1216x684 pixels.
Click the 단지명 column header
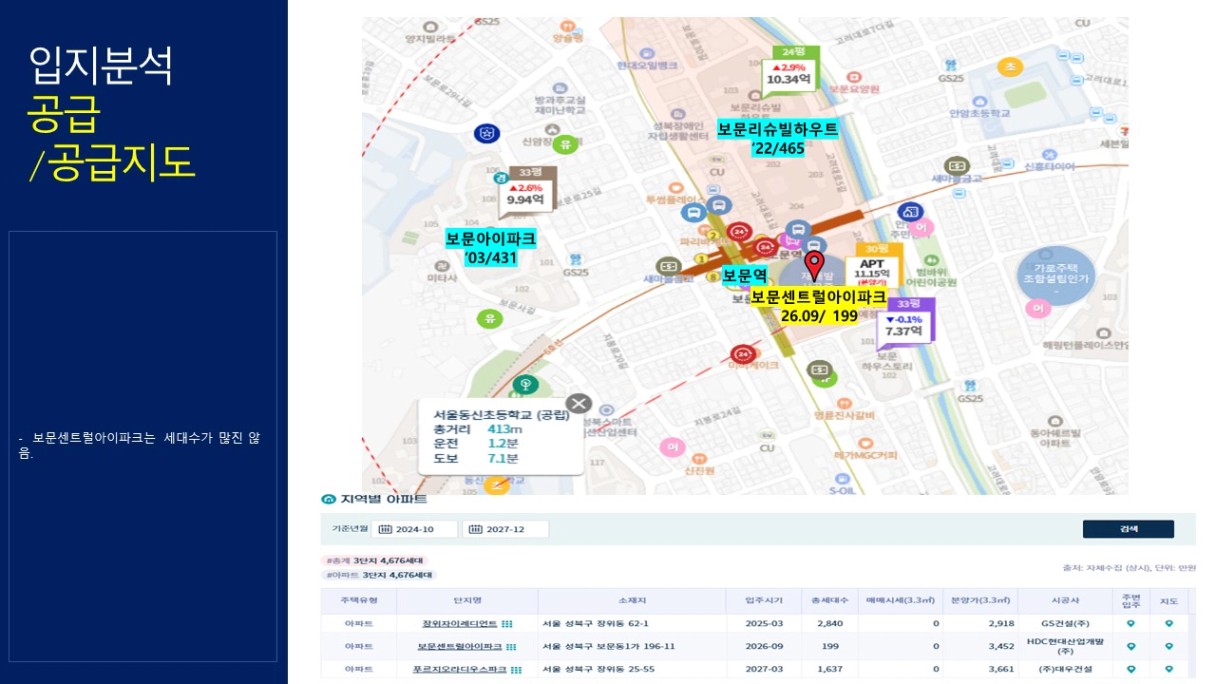point(467,601)
